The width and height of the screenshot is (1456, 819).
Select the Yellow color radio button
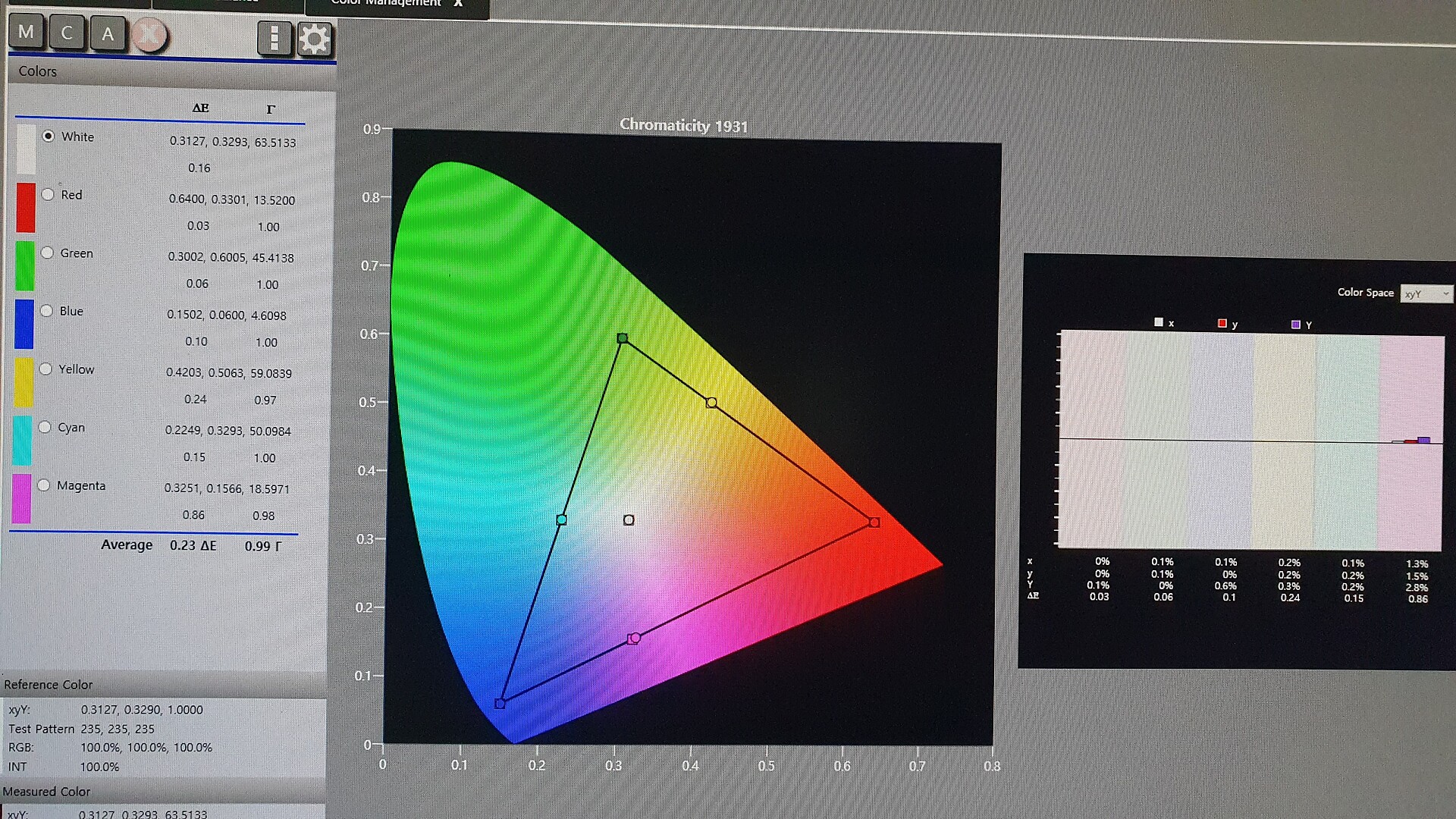point(45,369)
